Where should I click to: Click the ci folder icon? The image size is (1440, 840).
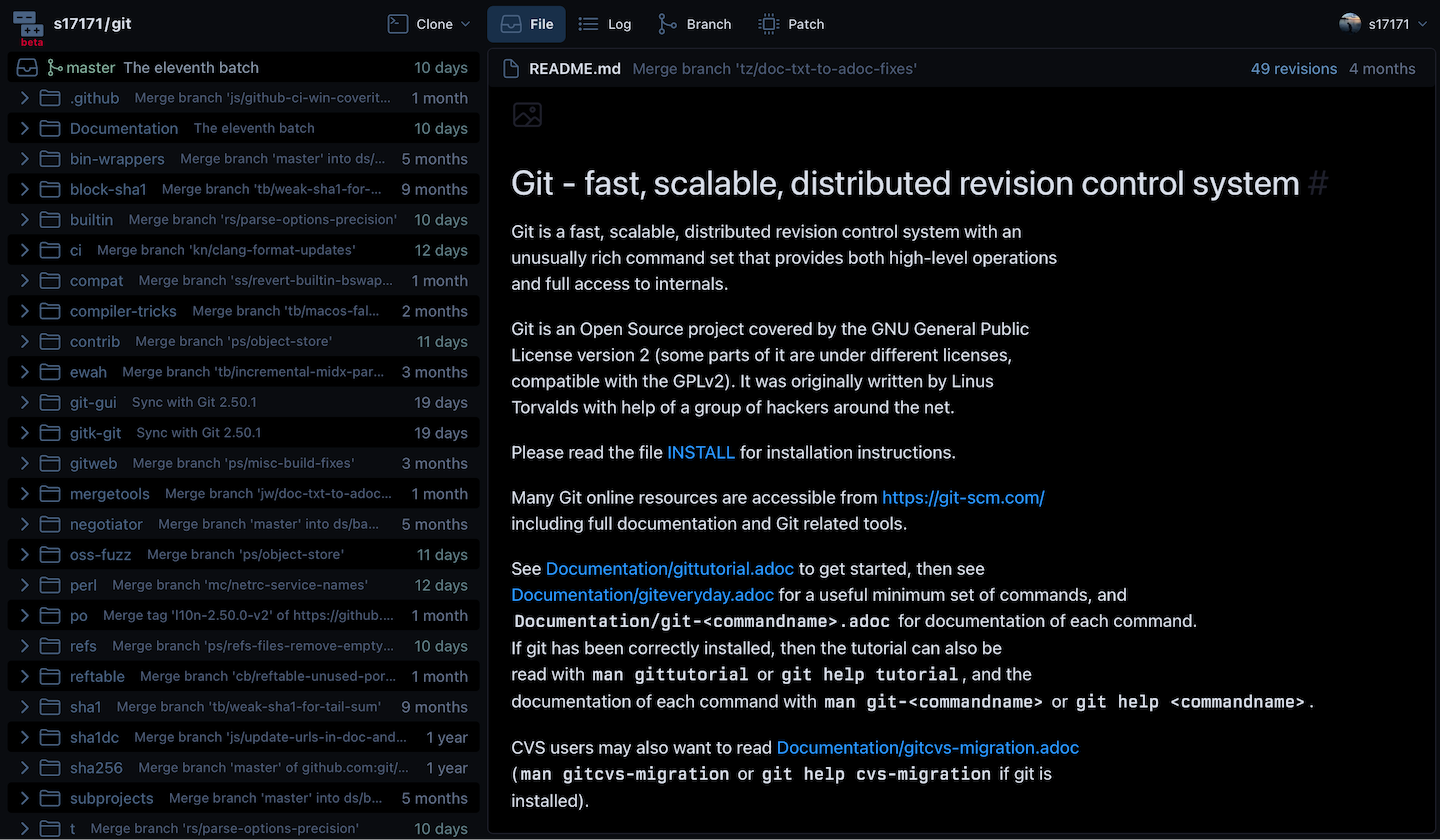50,250
